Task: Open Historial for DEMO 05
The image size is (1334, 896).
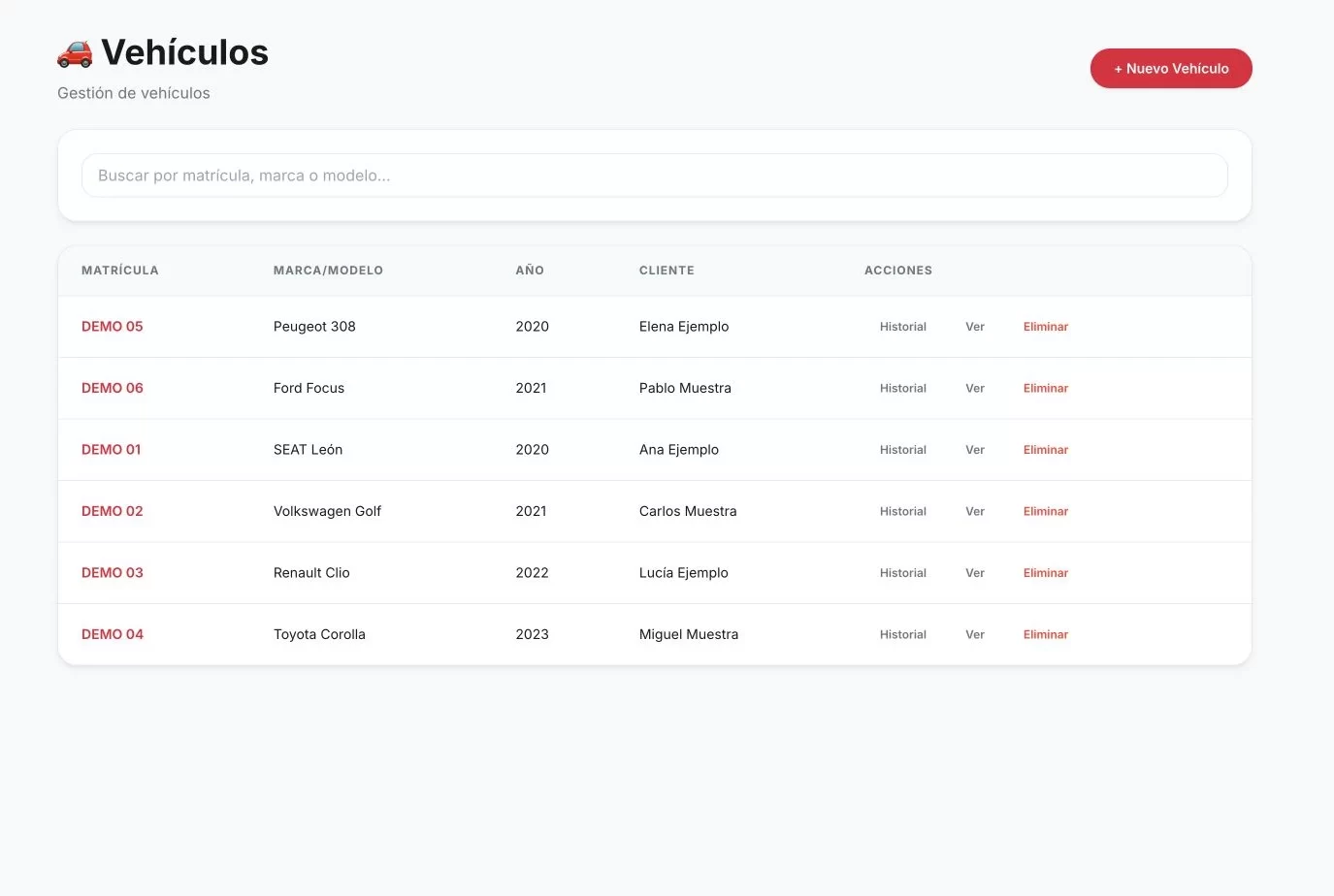Action: [903, 327]
